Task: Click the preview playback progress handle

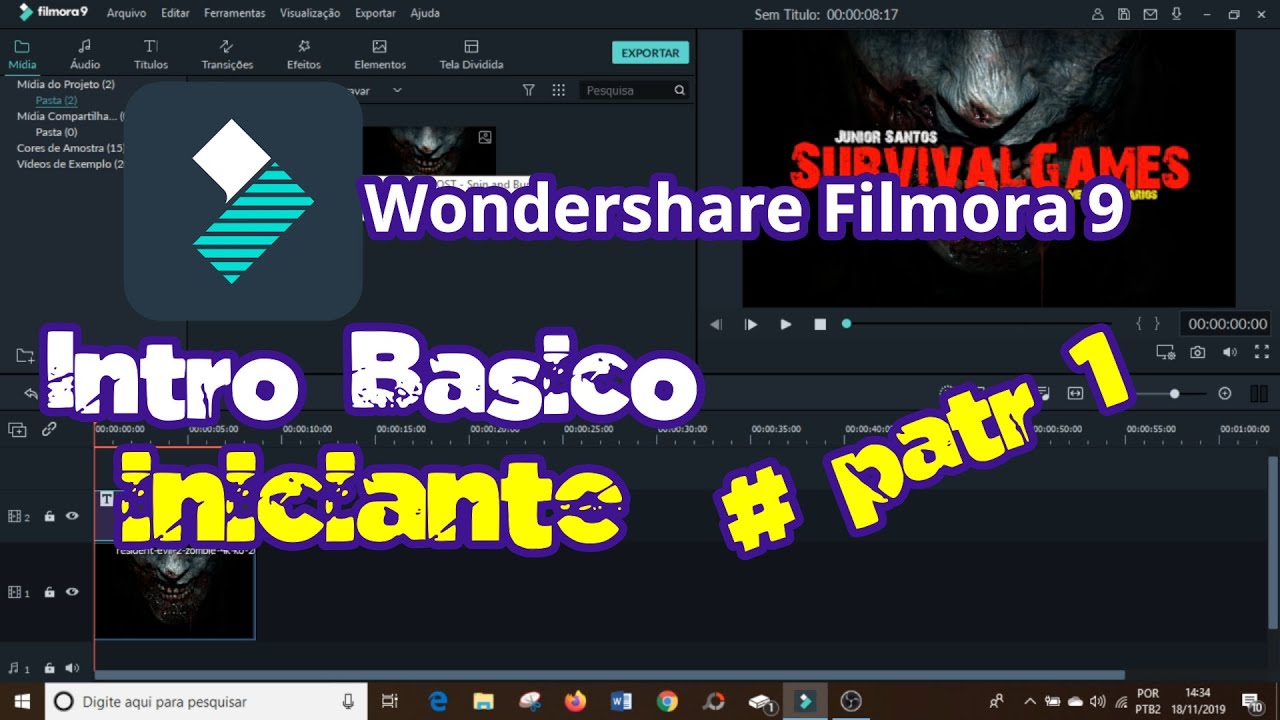Action: (846, 324)
